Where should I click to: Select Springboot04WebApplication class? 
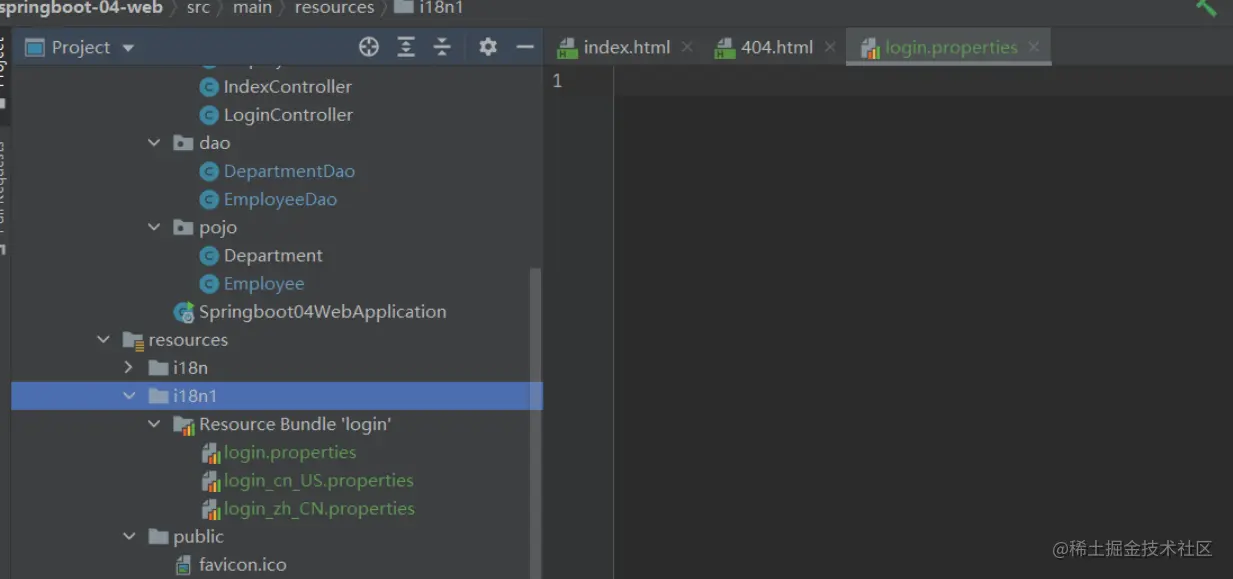(322, 311)
